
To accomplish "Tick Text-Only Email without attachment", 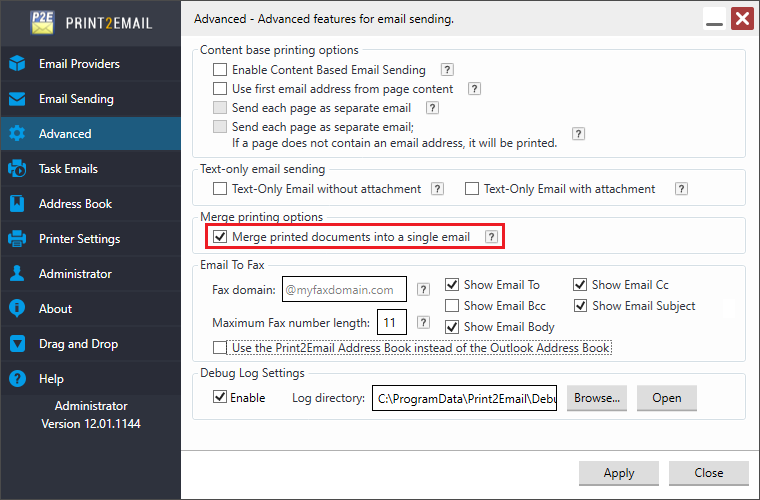I will coord(220,188).
